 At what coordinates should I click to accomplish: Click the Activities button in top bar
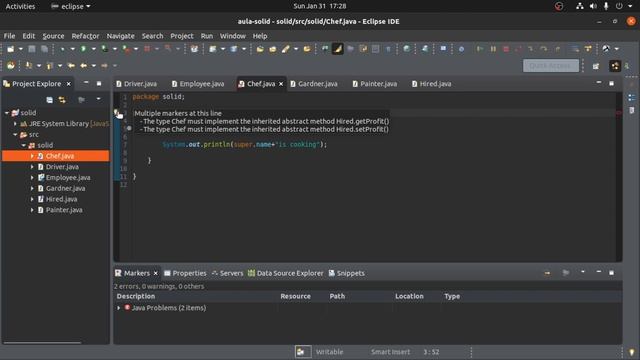(x=20, y=6)
